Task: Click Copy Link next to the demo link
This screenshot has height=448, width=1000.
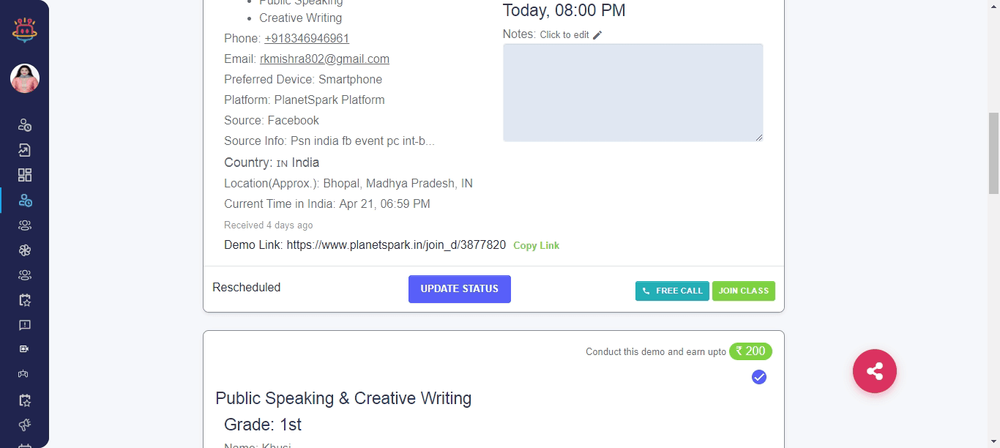Action: pos(536,245)
